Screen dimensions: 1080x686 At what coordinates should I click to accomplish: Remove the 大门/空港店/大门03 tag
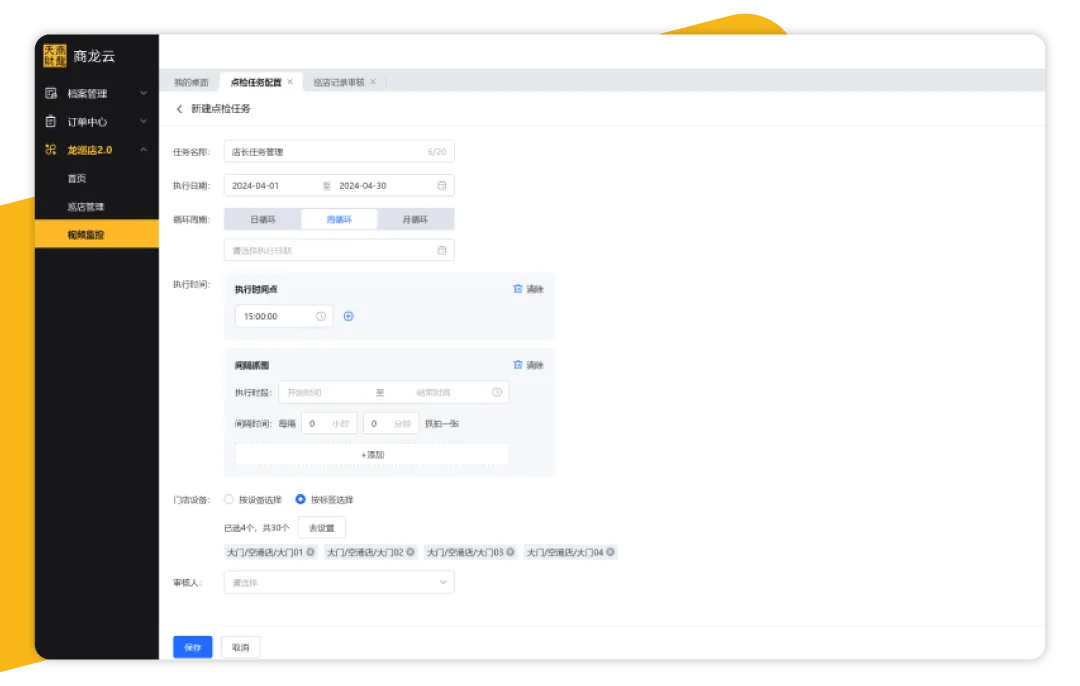point(510,552)
